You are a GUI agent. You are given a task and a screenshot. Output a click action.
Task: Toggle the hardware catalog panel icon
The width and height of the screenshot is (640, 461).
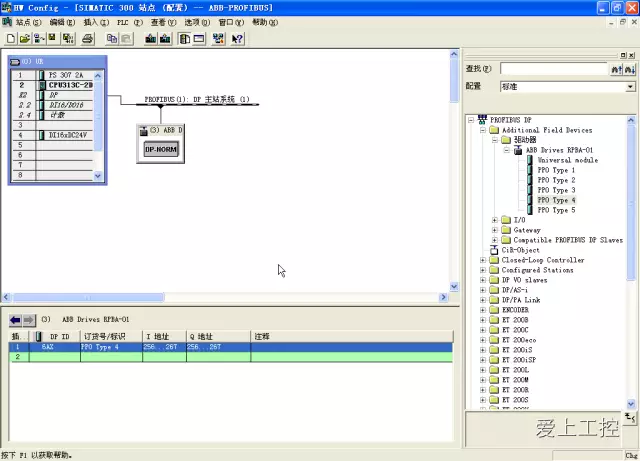pyautogui.click(x=184, y=39)
